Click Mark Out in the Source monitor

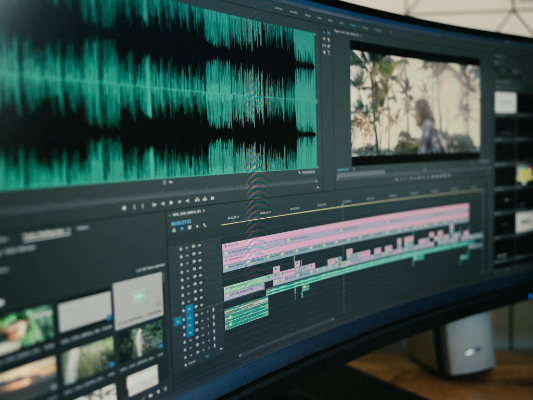(142, 206)
